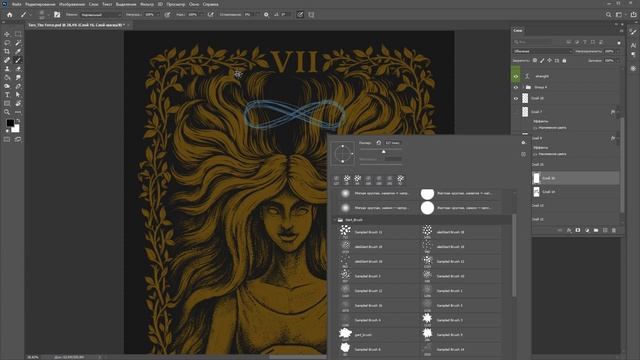
Task: Click the Home icon in the options bar
Action: click(9, 15)
